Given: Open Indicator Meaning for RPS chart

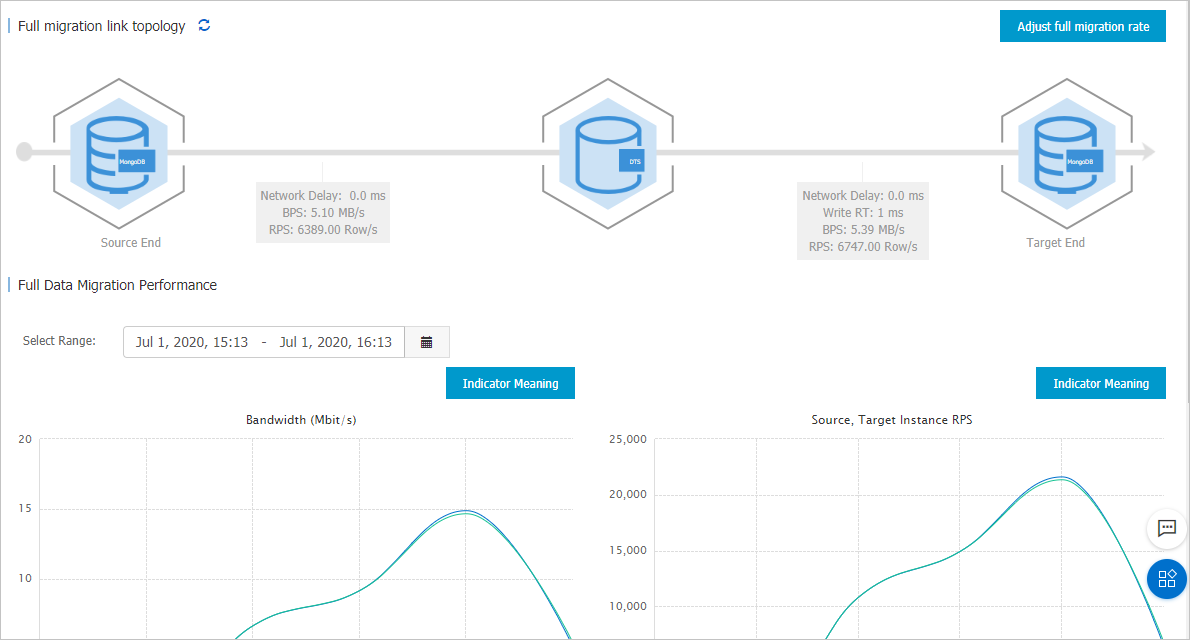Looking at the screenshot, I should click(1100, 383).
